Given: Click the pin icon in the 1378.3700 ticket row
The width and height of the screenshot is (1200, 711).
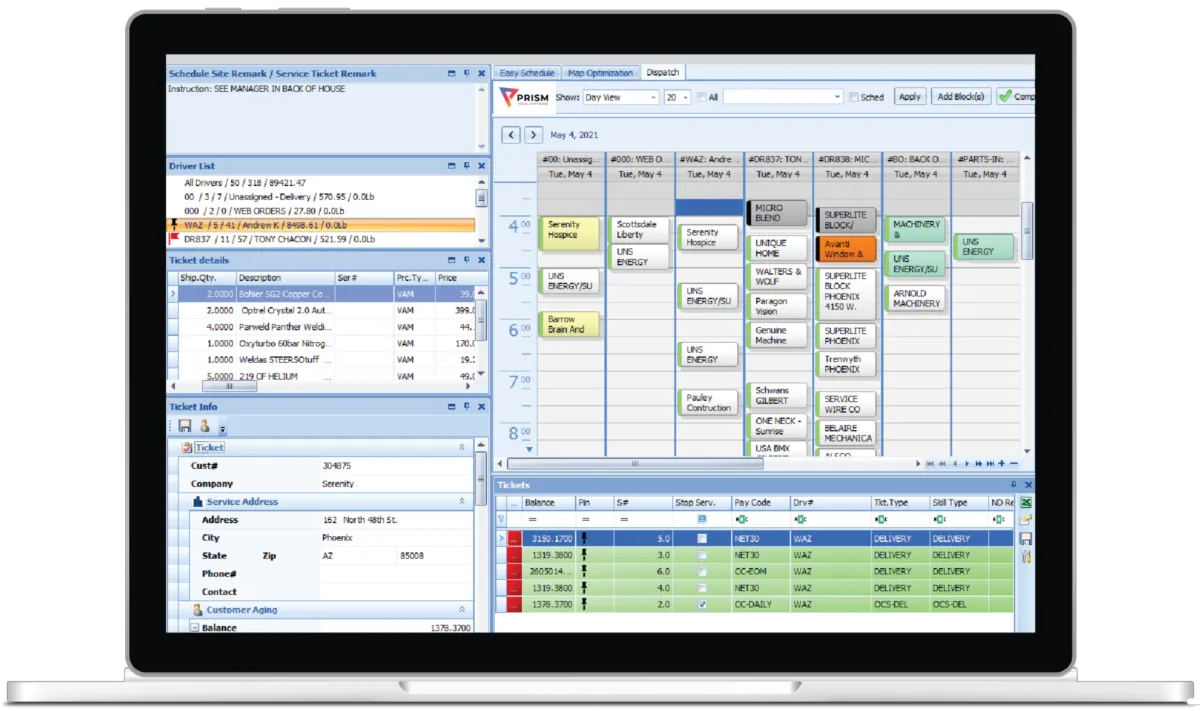Looking at the screenshot, I should pos(584,605).
